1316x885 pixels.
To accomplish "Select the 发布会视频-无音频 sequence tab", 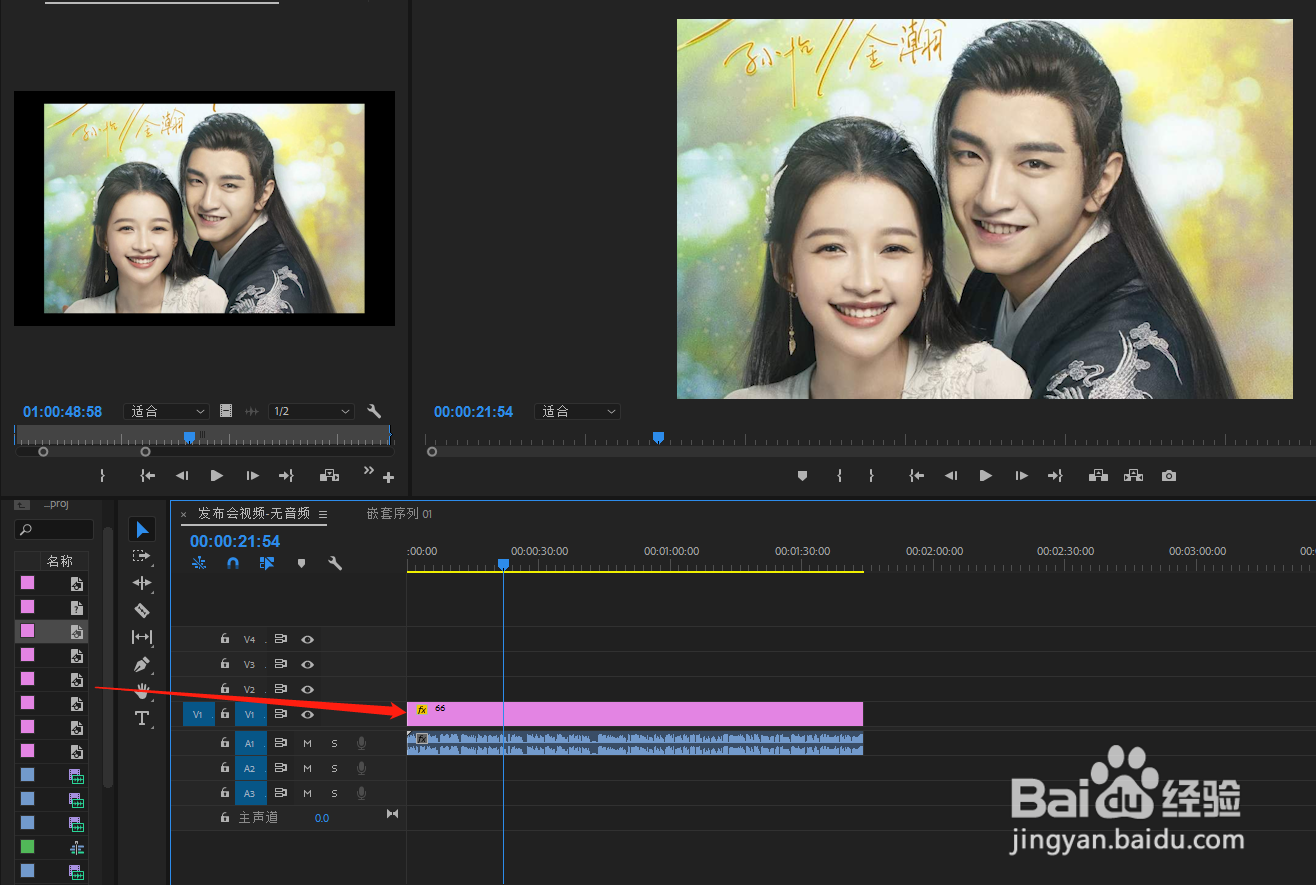I will [254, 513].
